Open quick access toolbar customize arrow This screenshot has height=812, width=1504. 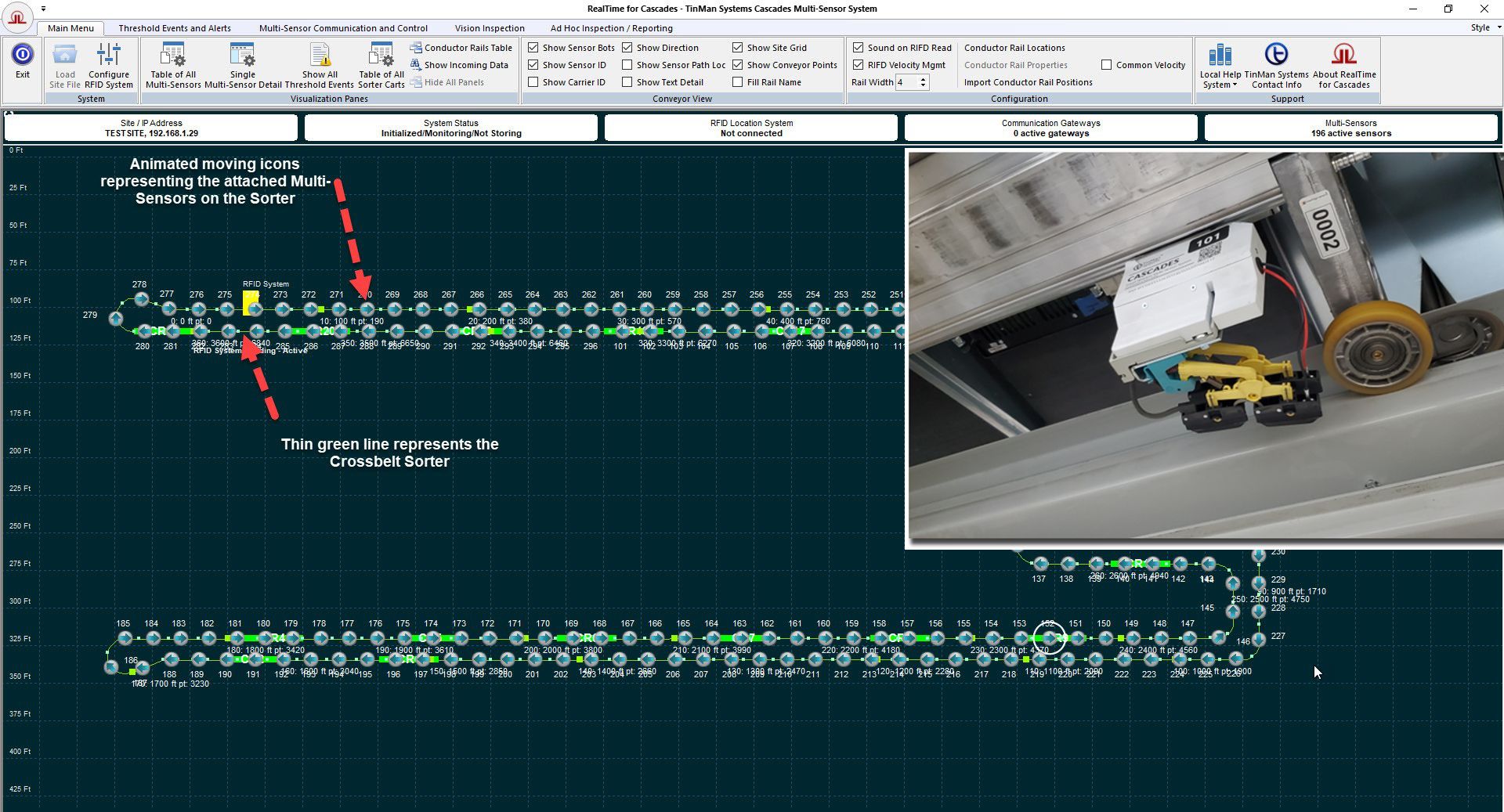(x=44, y=9)
